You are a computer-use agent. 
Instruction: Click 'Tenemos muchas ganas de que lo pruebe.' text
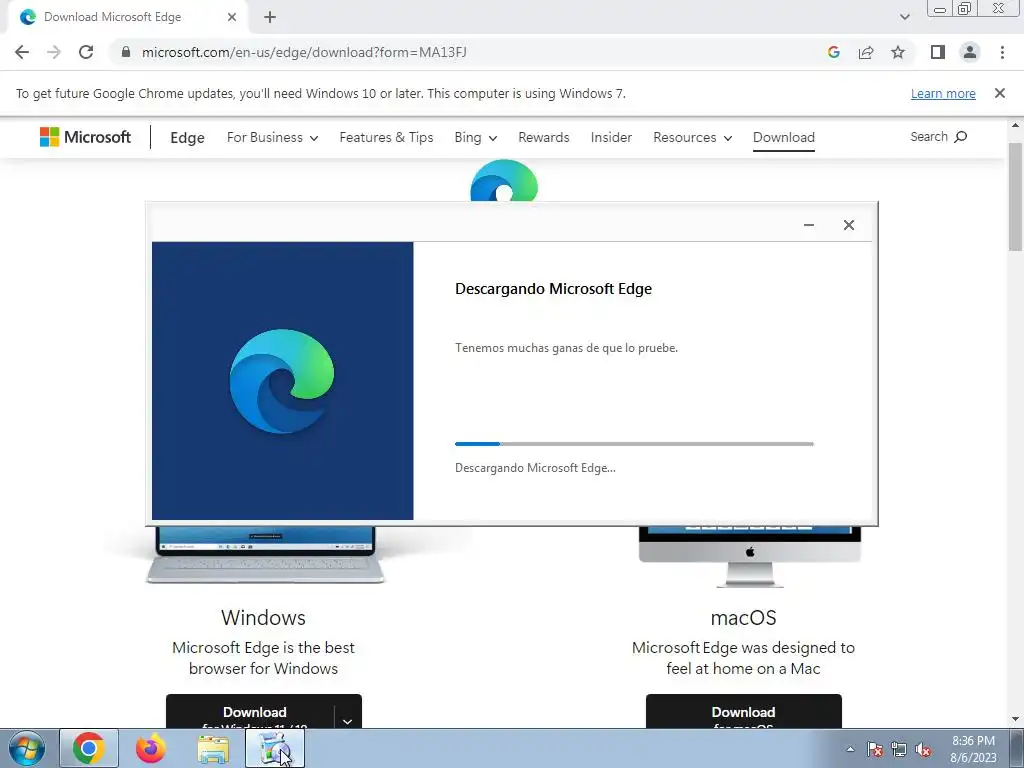coord(566,348)
